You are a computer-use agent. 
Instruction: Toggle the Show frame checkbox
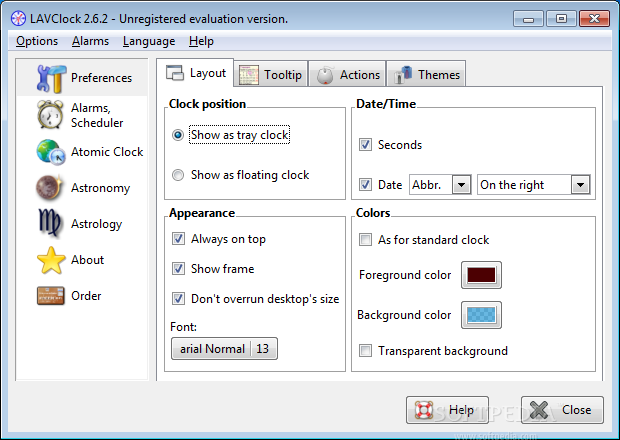178,269
